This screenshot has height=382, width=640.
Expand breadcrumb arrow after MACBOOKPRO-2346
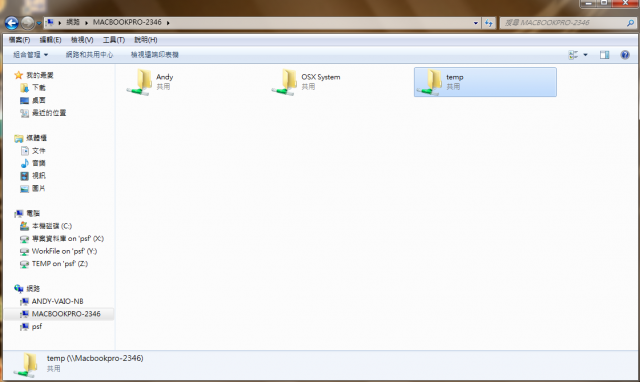(x=168, y=23)
